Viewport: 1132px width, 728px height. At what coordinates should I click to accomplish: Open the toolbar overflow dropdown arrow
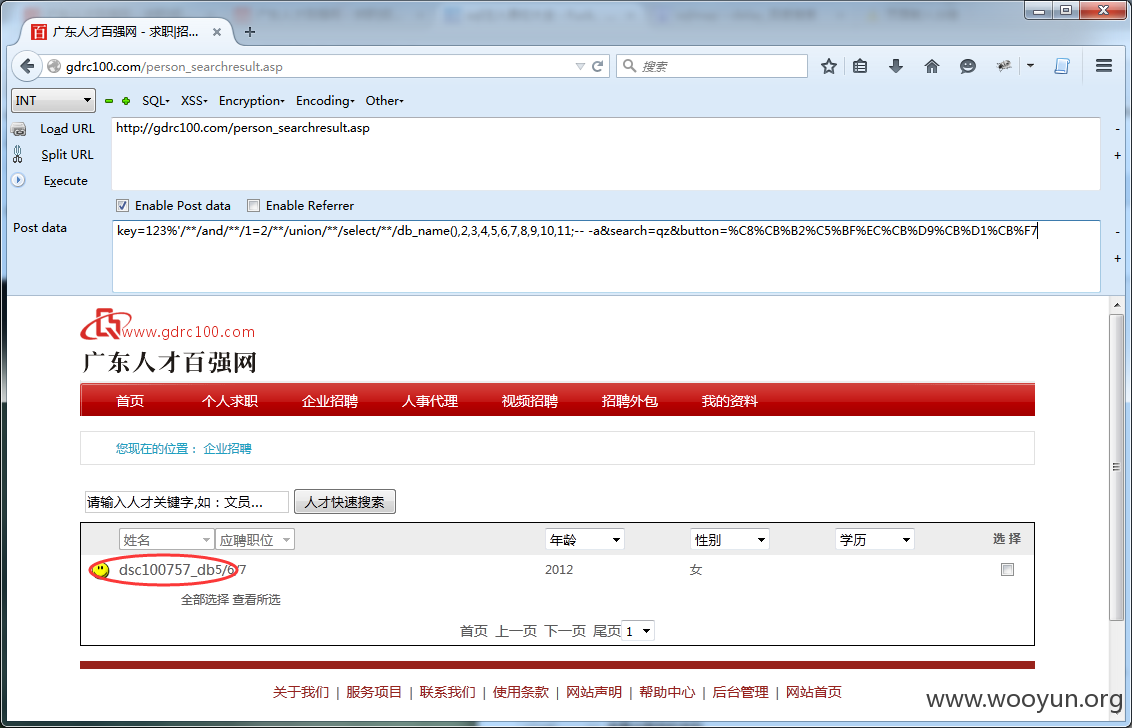1030,66
